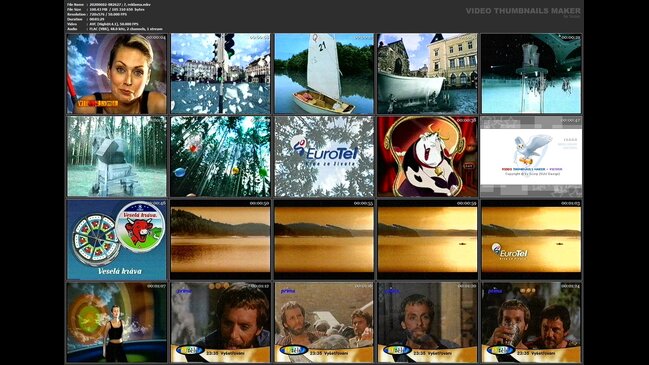Click the File Name line in the header

coord(109,5)
